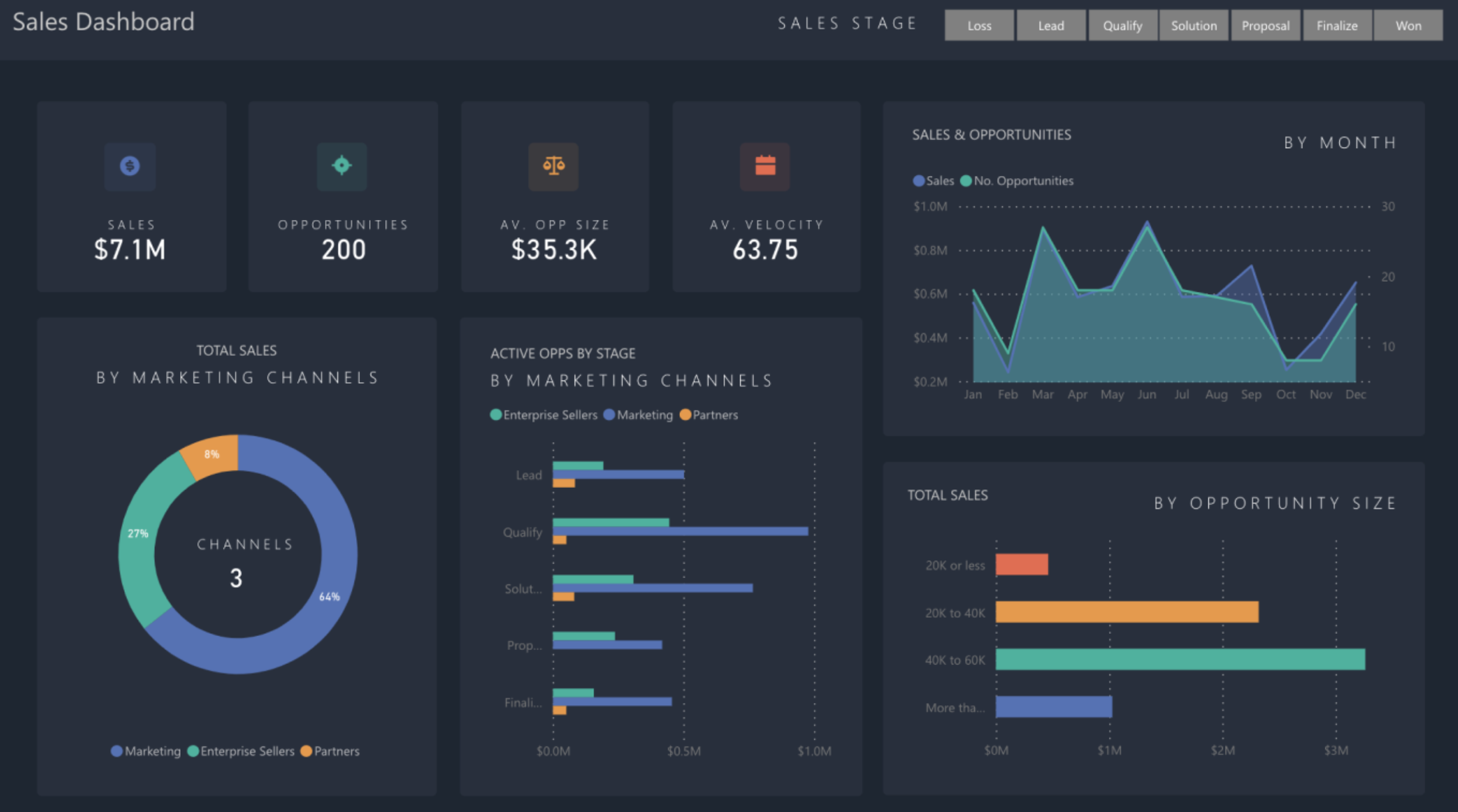The width and height of the screenshot is (1458, 812).
Task: Click orange Partners legend dot under donut chart
Action: (306, 751)
